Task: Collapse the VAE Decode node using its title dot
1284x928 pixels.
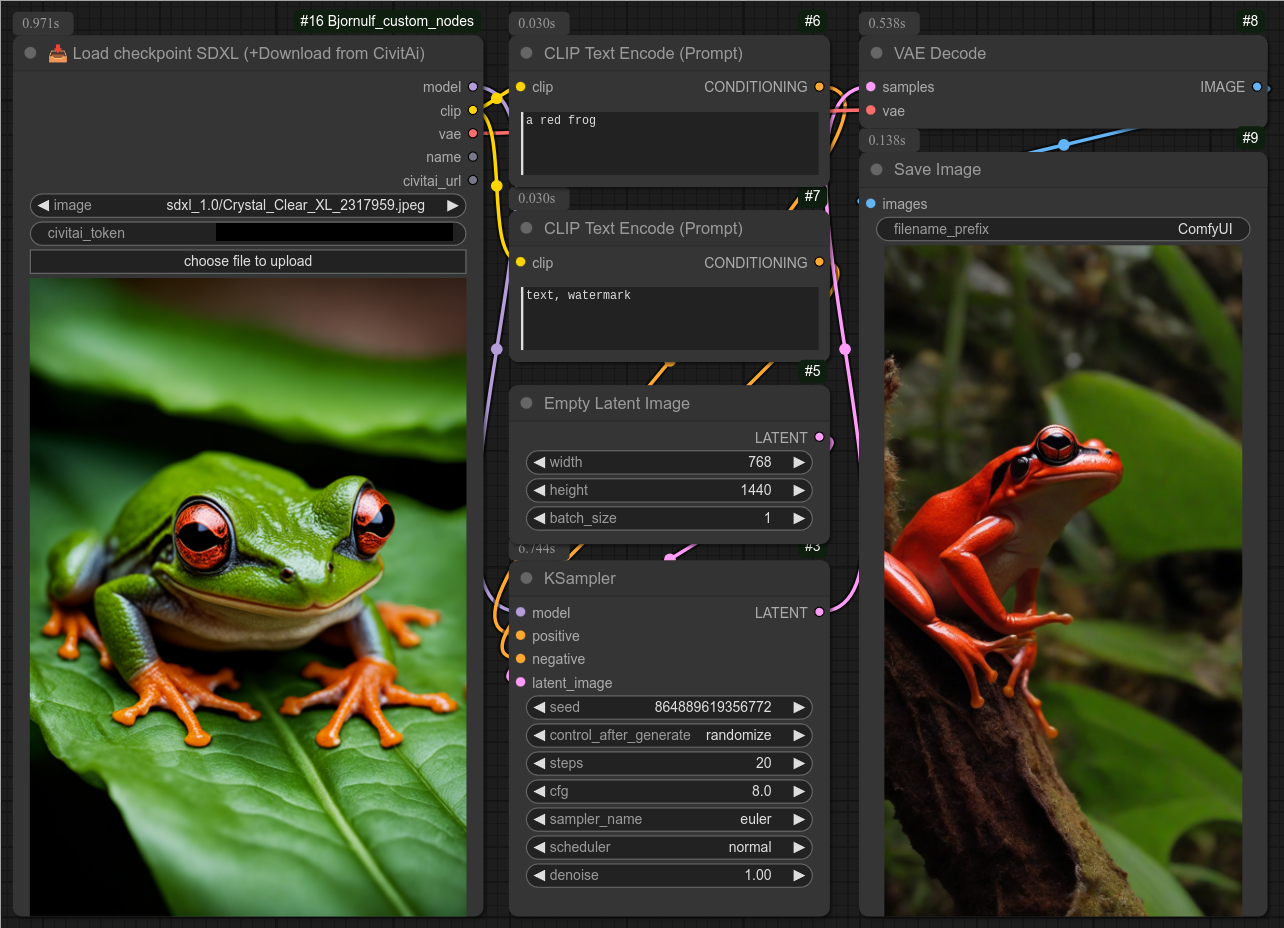Action: tap(877, 54)
